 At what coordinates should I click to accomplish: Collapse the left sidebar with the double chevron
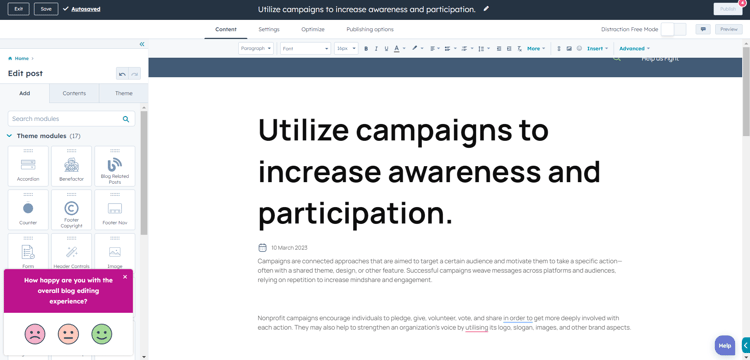pos(142,44)
